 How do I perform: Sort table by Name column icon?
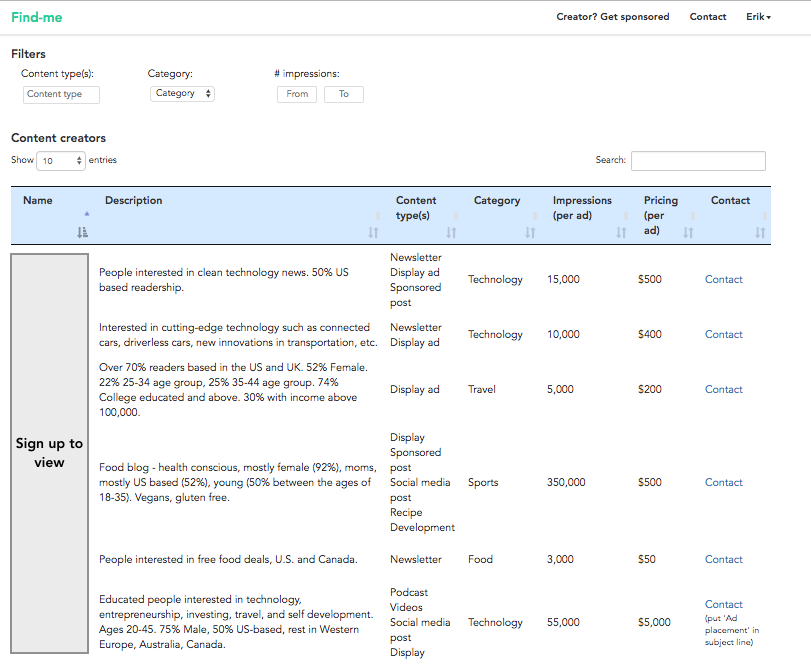pos(82,232)
